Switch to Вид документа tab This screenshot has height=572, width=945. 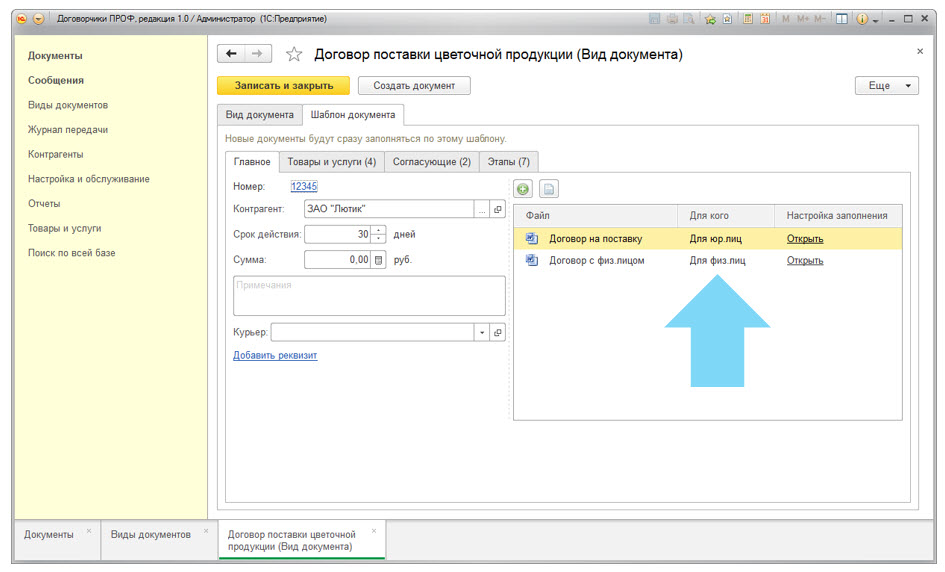(x=260, y=115)
